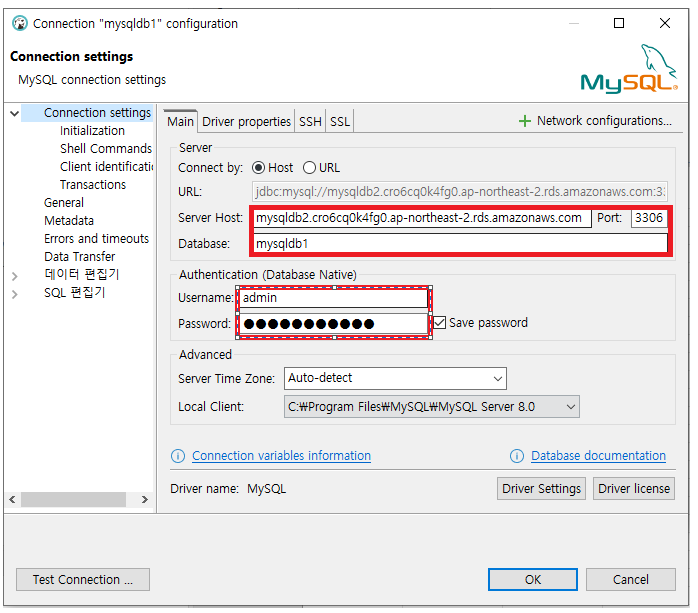The image size is (698, 613).
Task: Click the Database name field
Action: pyautogui.click(x=461, y=244)
